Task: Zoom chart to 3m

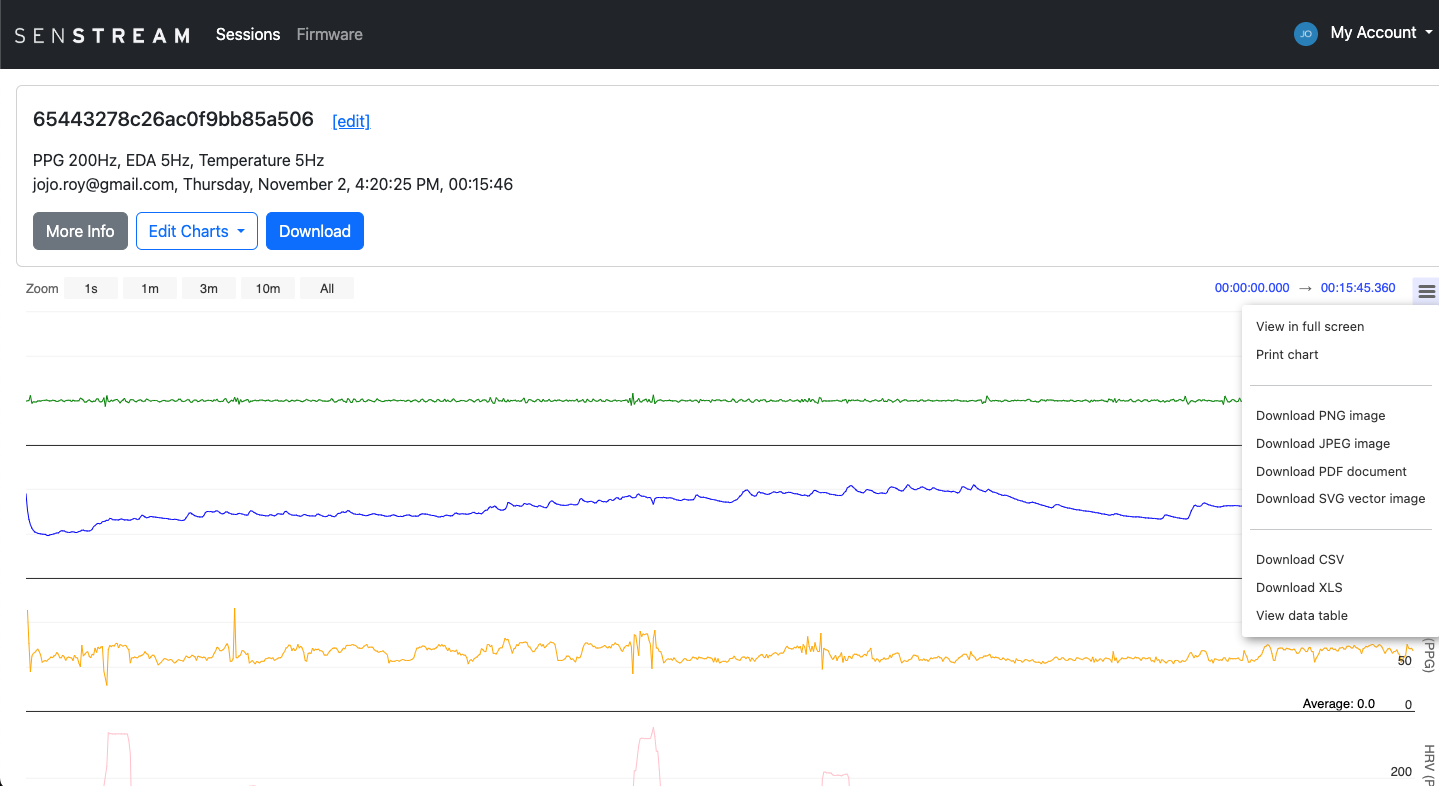Action: pos(208,289)
